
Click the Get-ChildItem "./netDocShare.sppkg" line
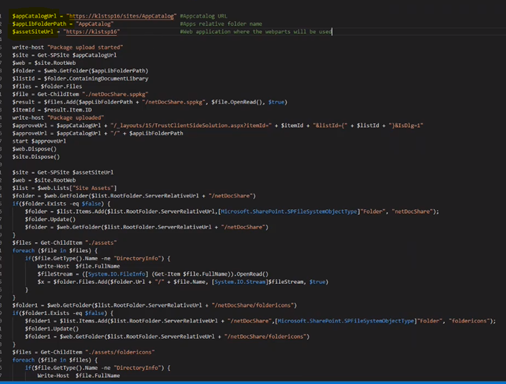80,94
